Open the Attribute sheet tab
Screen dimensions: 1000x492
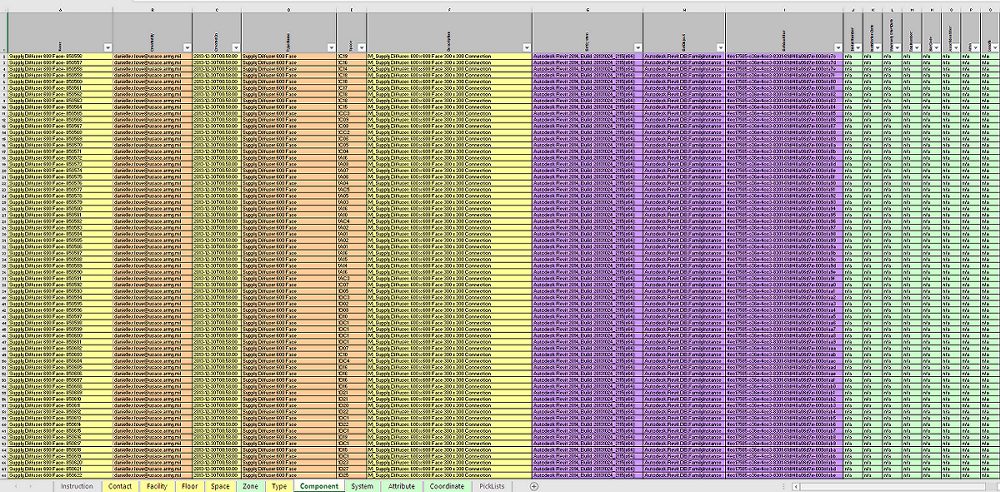(401, 486)
